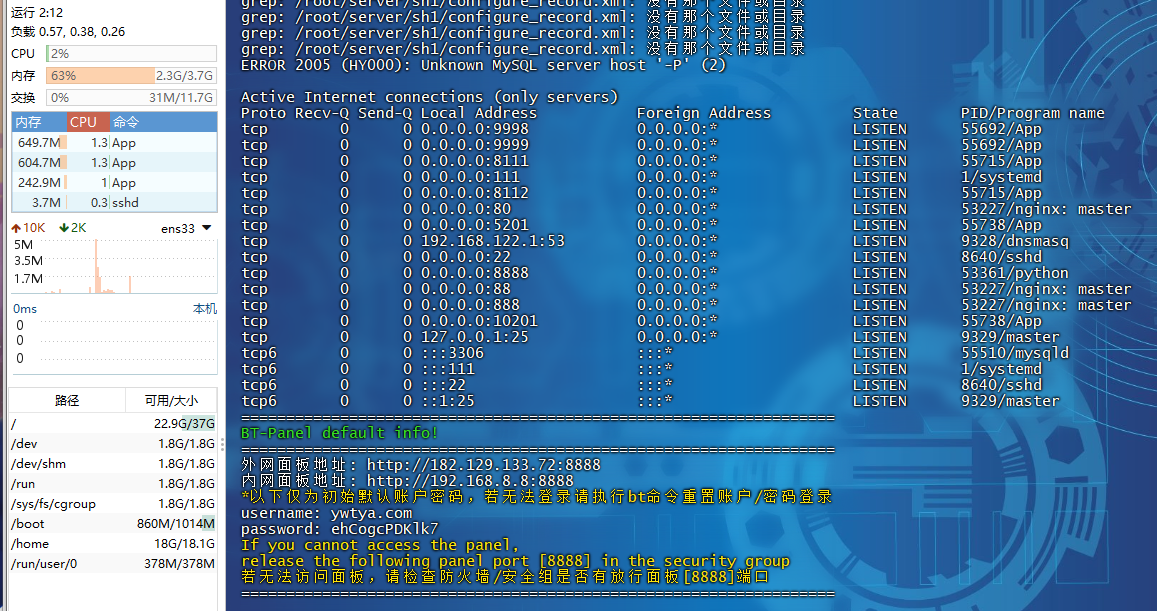Click the external panel URL http://182.129.133.72:8888
The width and height of the screenshot is (1157, 611).
483,465
